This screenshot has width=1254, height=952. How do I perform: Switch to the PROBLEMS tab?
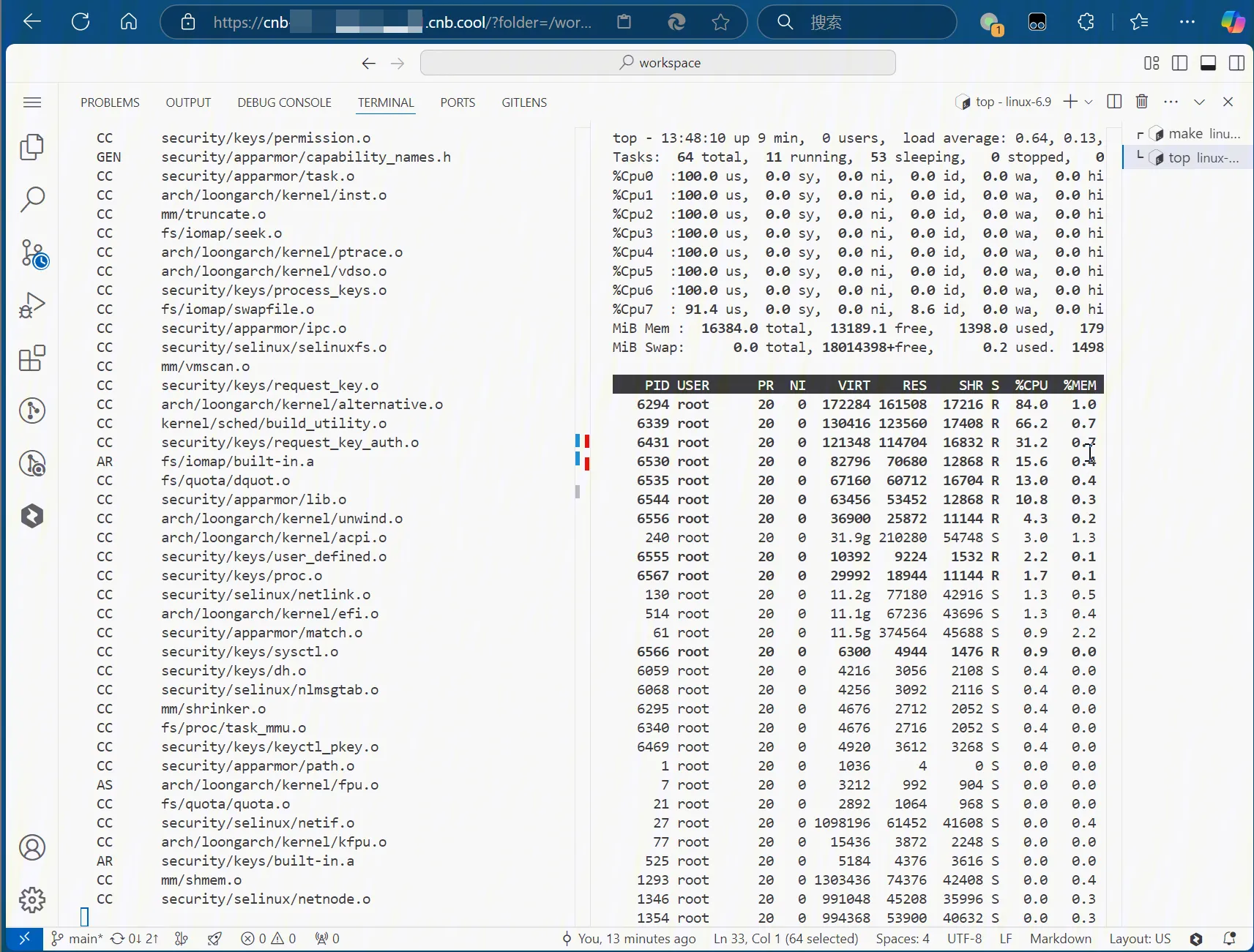click(x=110, y=102)
